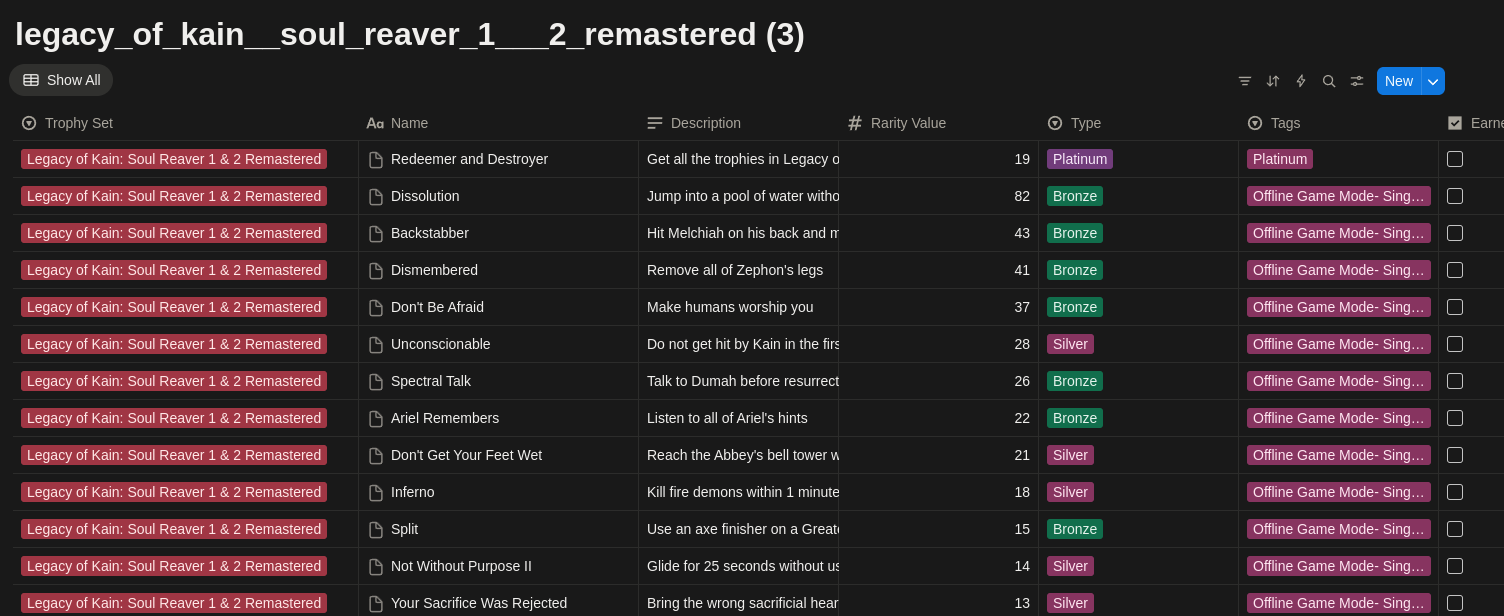The height and width of the screenshot is (616, 1504).
Task: Expand the dropdown arrow beside New
Action: pos(1433,81)
